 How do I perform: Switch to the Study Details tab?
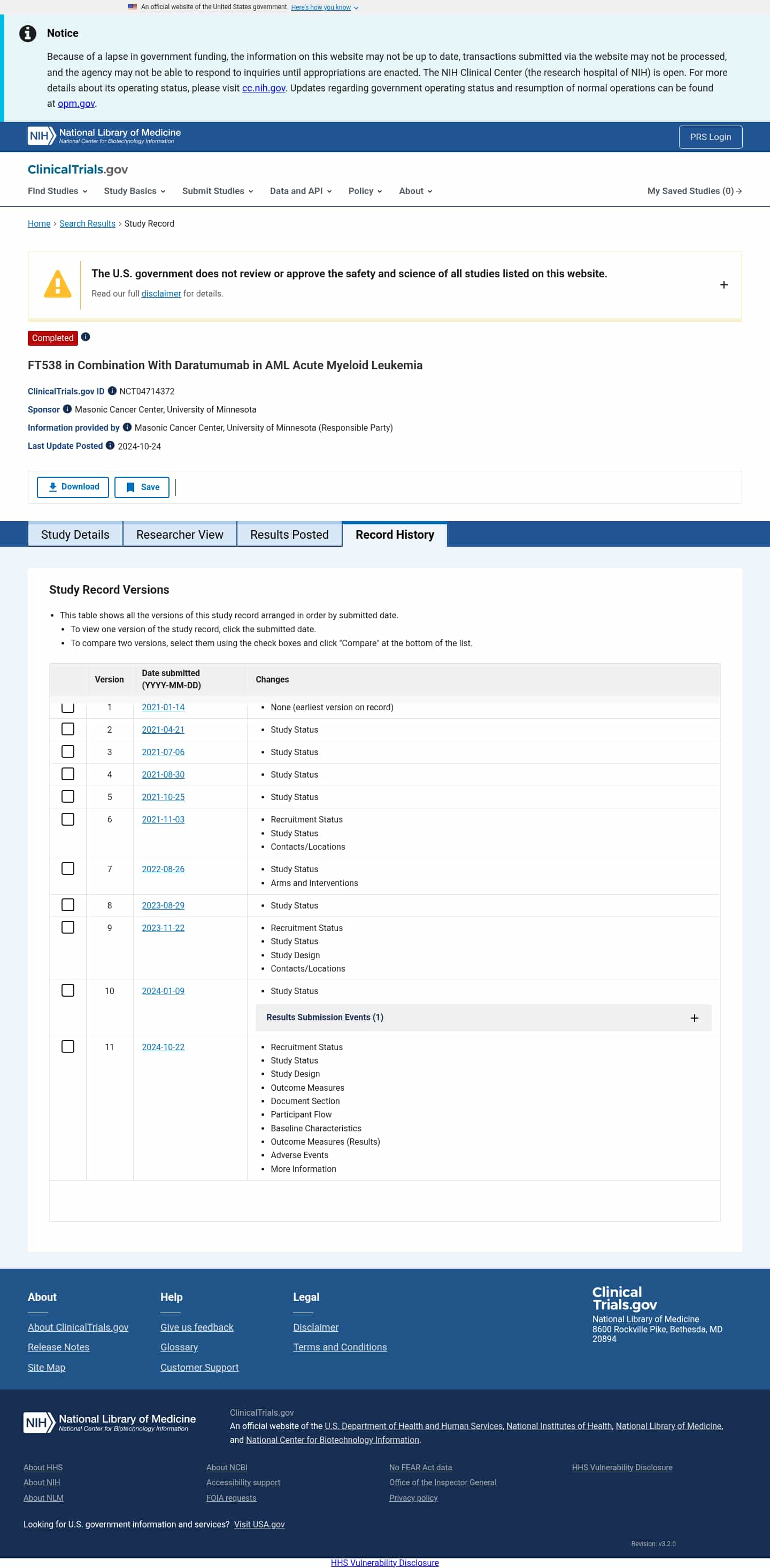pyautogui.click(x=75, y=534)
